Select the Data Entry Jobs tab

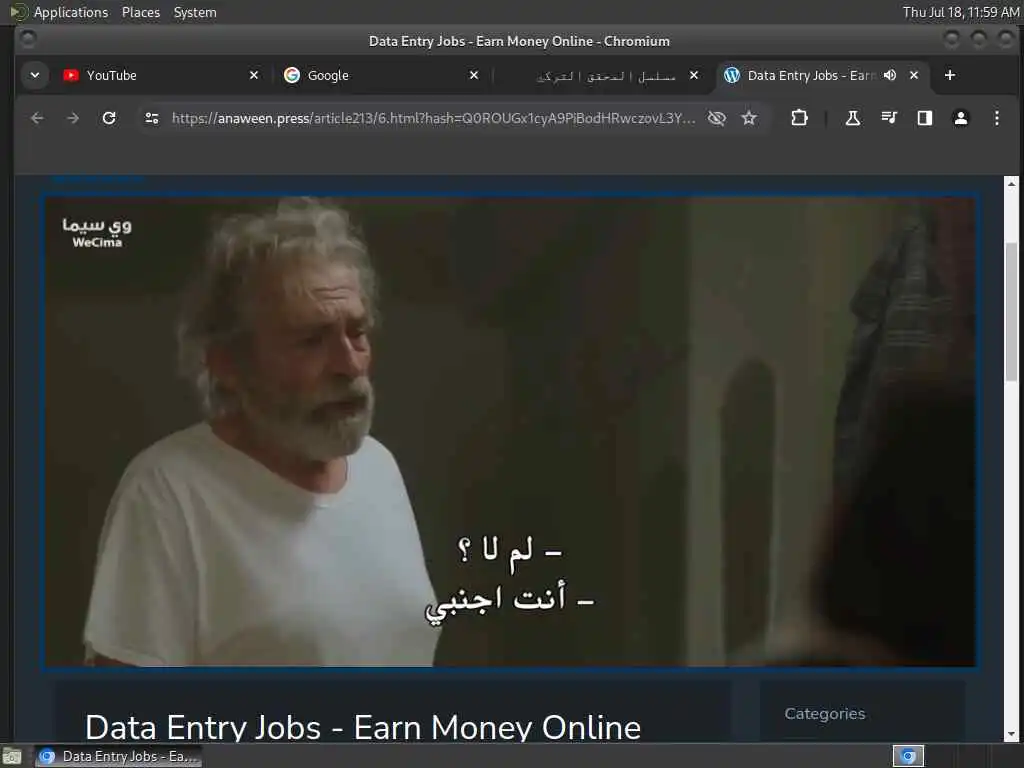[810, 75]
